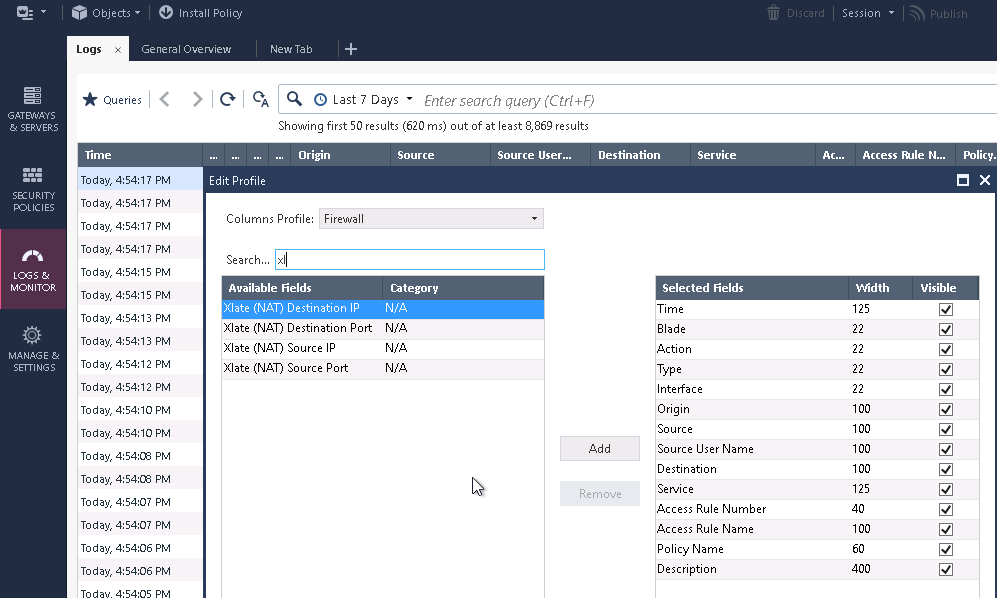Toggle Visible checkbox for Blade
The width and height of the screenshot is (997, 598).
[x=946, y=330]
